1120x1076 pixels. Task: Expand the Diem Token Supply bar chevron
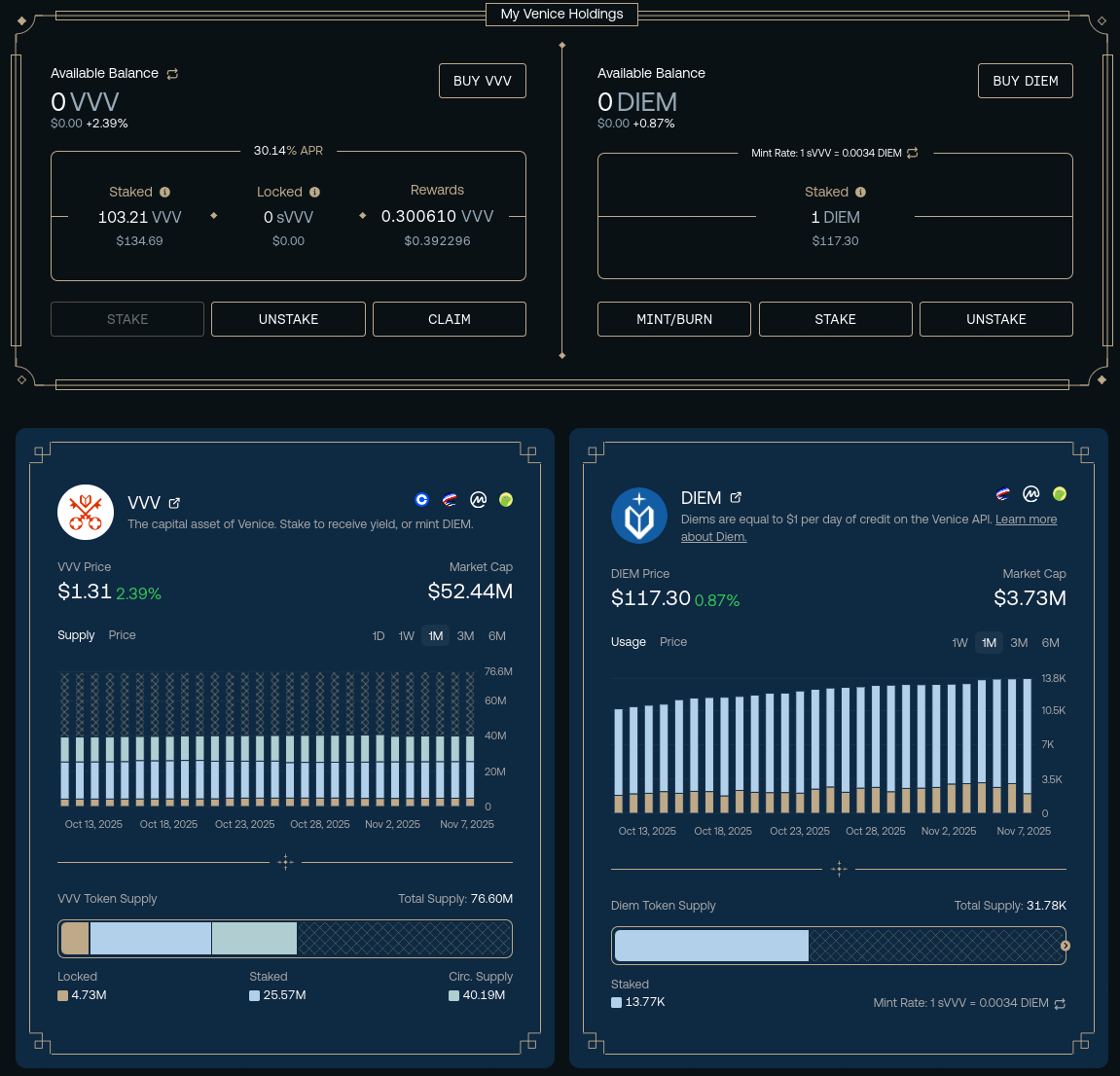(x=1065, y=945)
